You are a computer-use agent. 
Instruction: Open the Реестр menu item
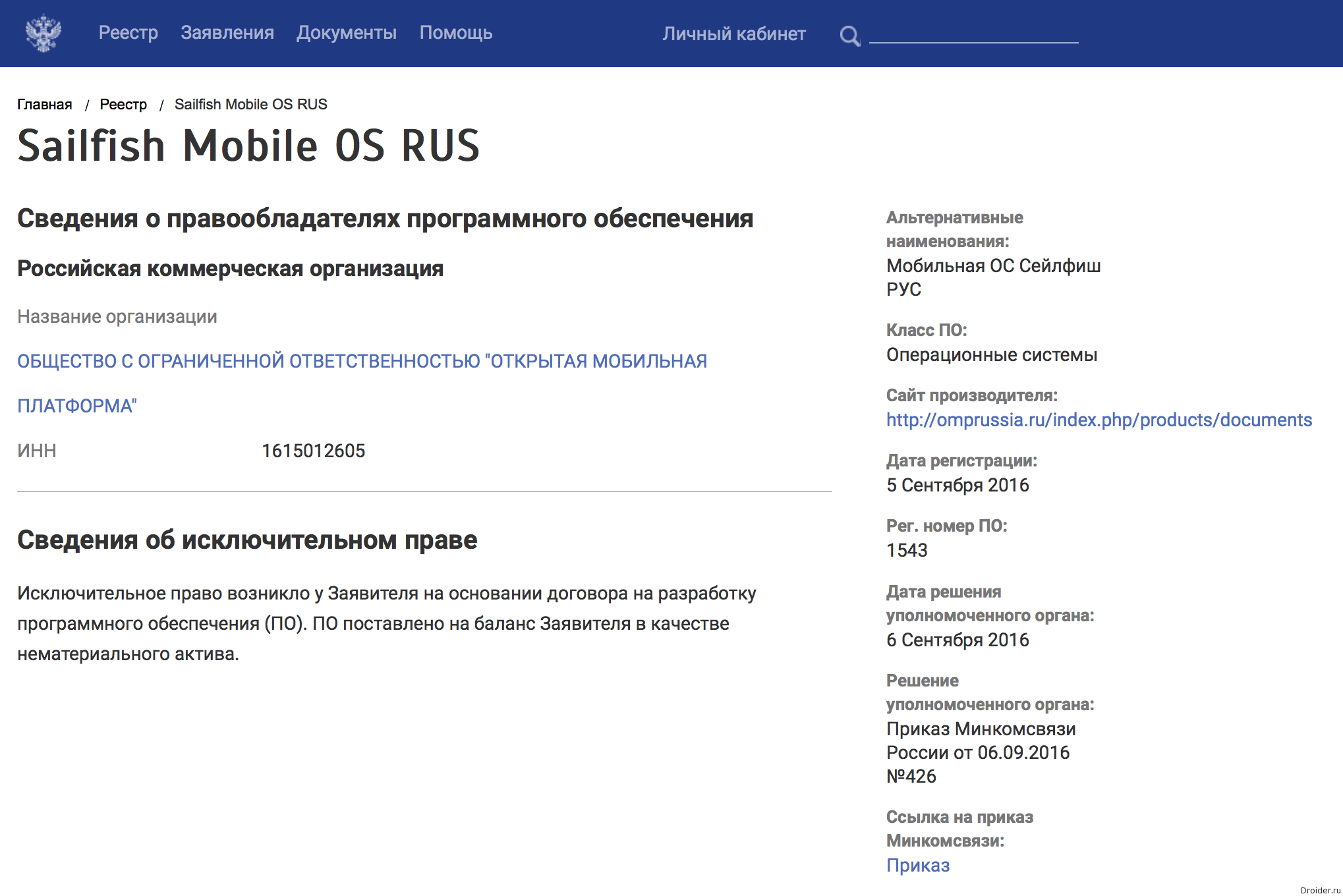coord(129,33)
